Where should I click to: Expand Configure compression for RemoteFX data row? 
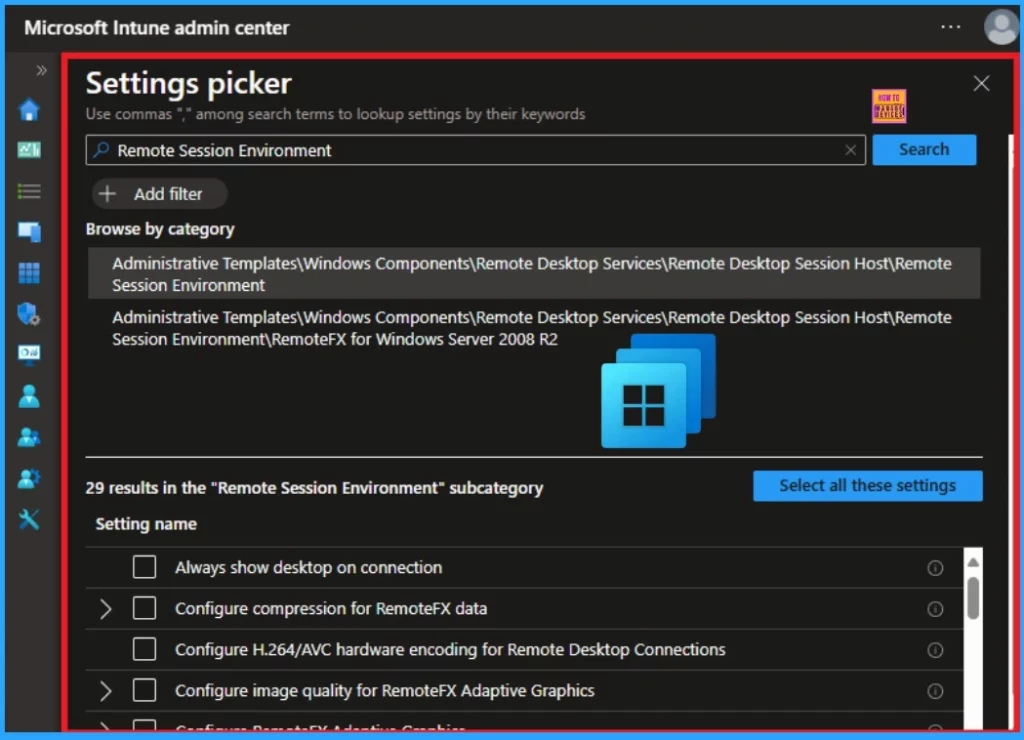(105, 609)
